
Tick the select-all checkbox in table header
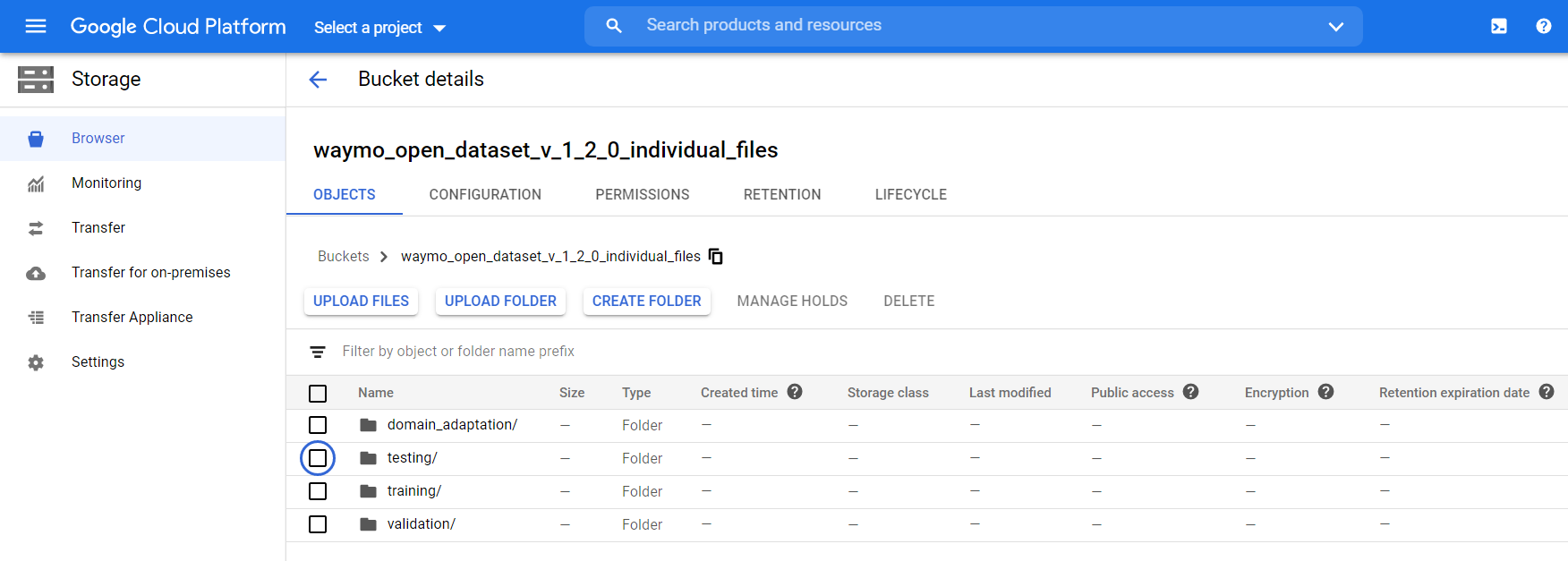pyautogui.click(x=318, y=393)
